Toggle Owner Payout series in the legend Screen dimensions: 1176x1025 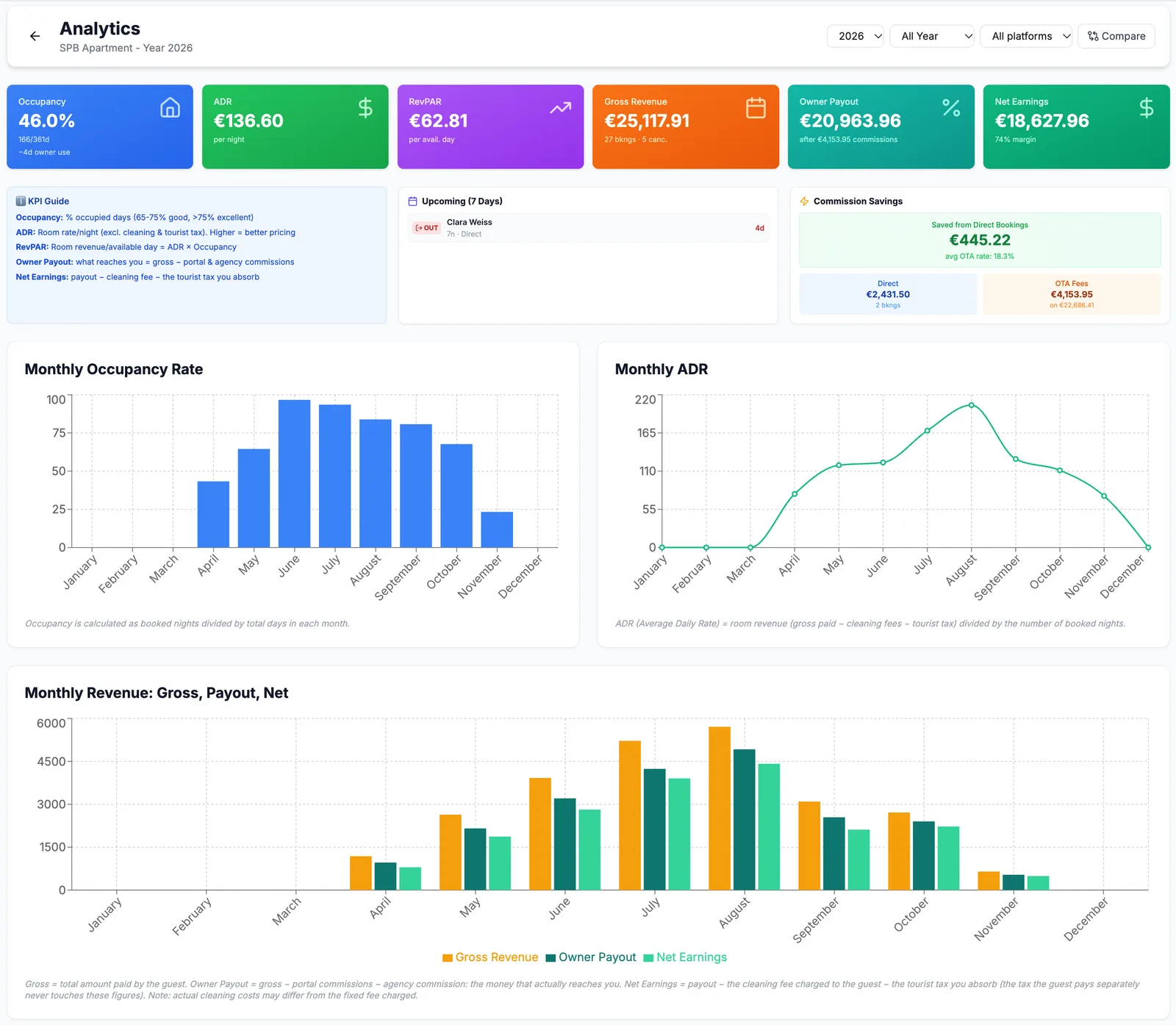click(x=591, y=957)
